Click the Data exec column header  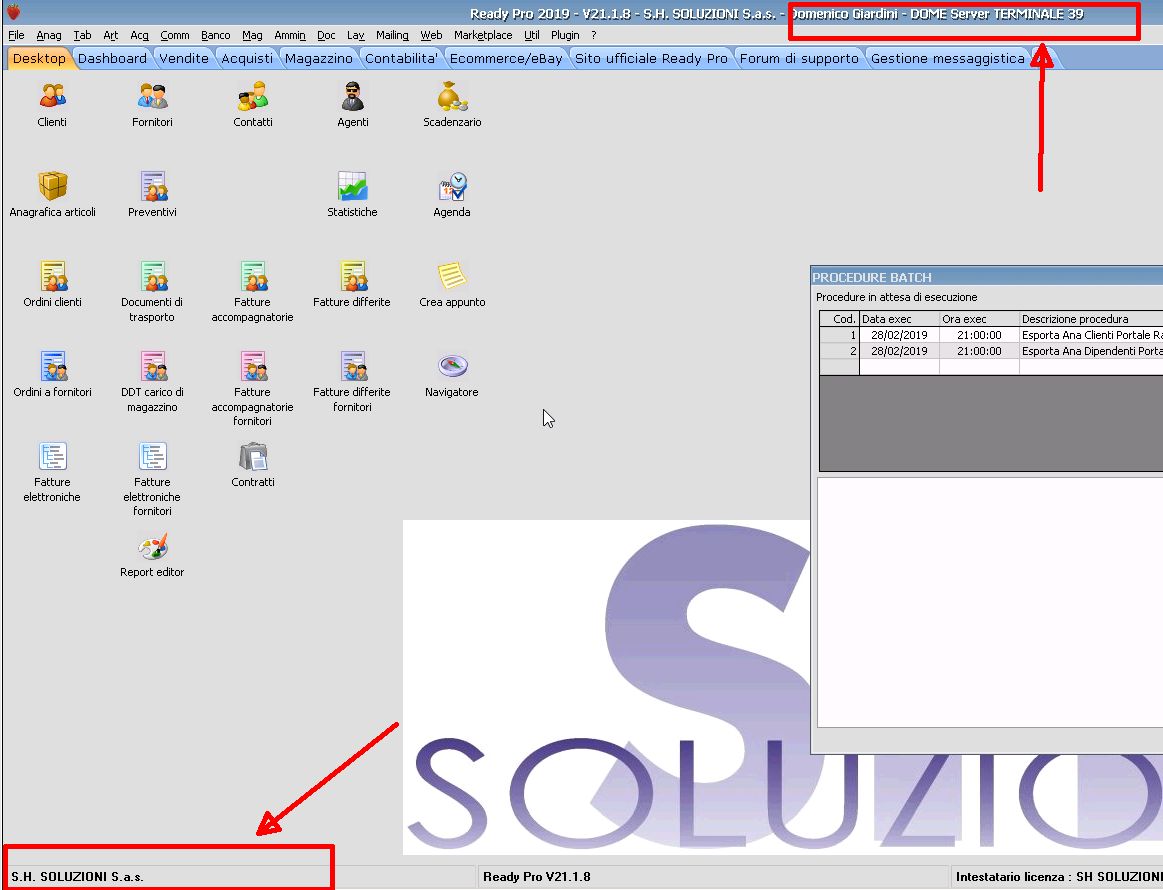tap(899, 319)
